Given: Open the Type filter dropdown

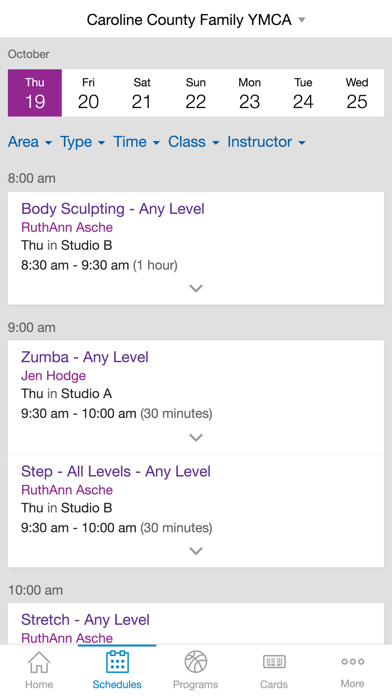Looking at the screenshot, I should 83,142.
